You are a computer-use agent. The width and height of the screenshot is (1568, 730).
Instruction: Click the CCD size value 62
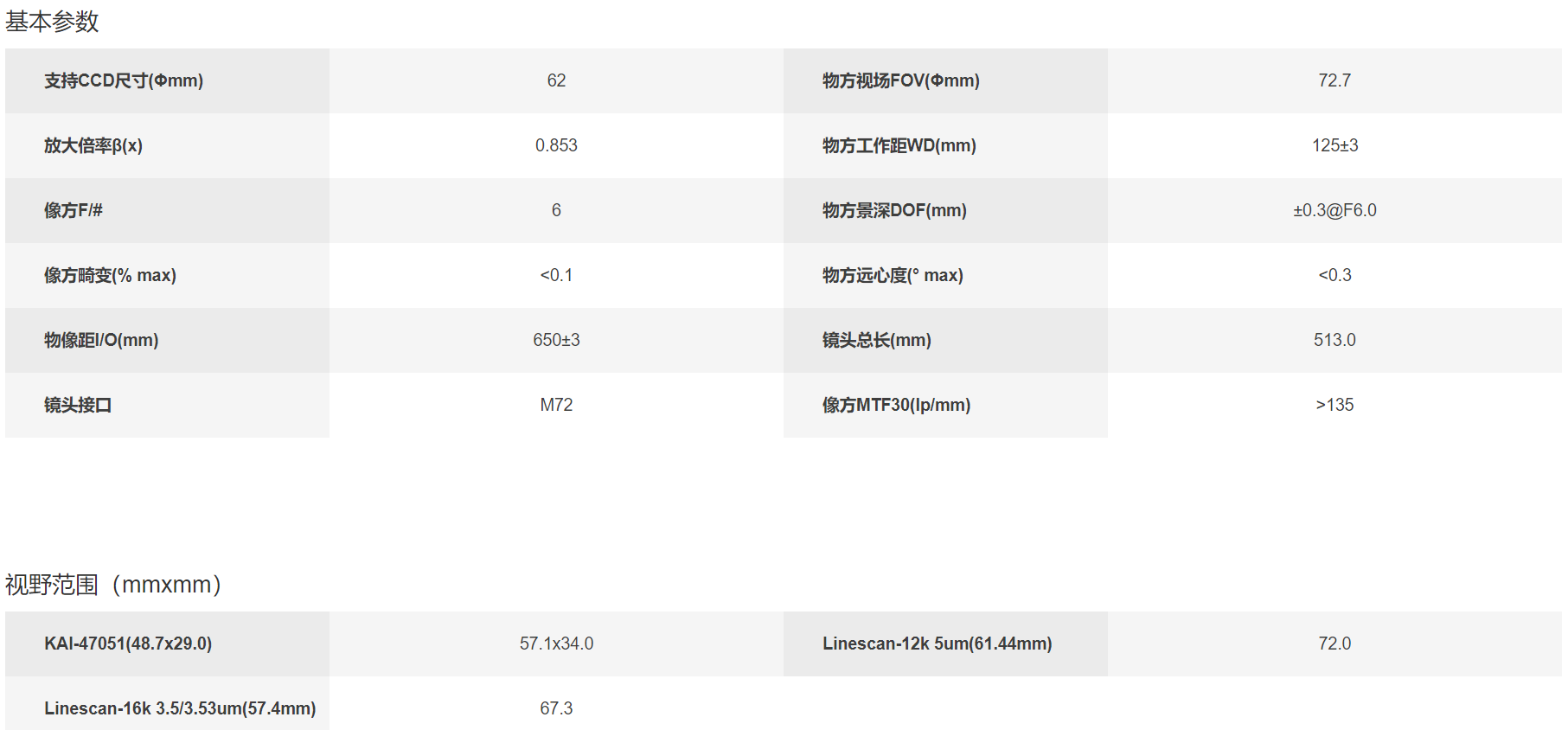tap(556, 80)
